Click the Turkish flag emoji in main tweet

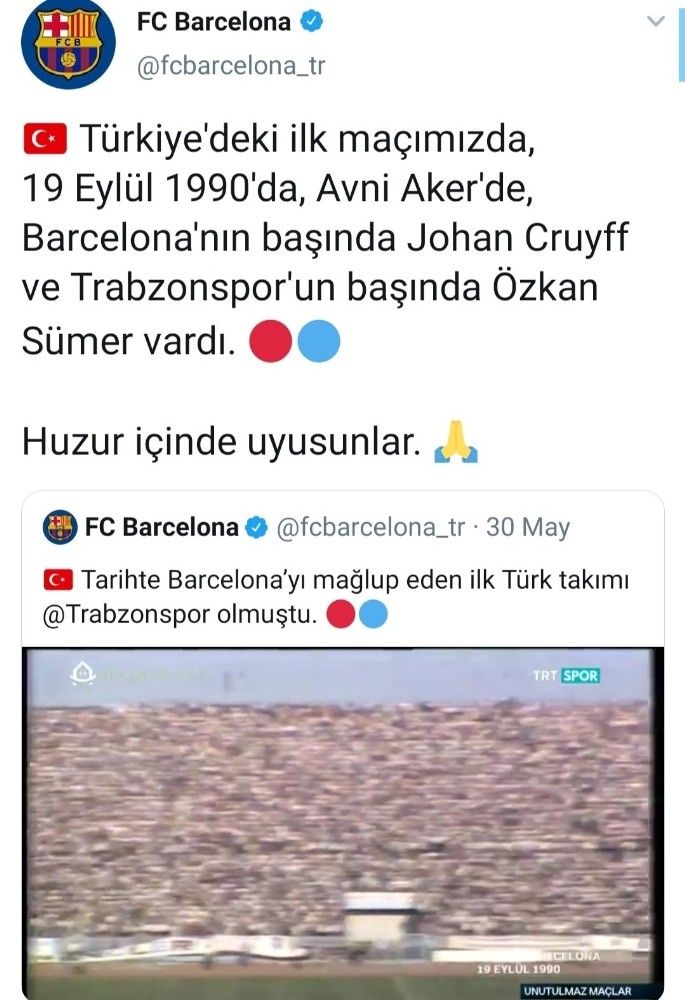tap(45, 139)
